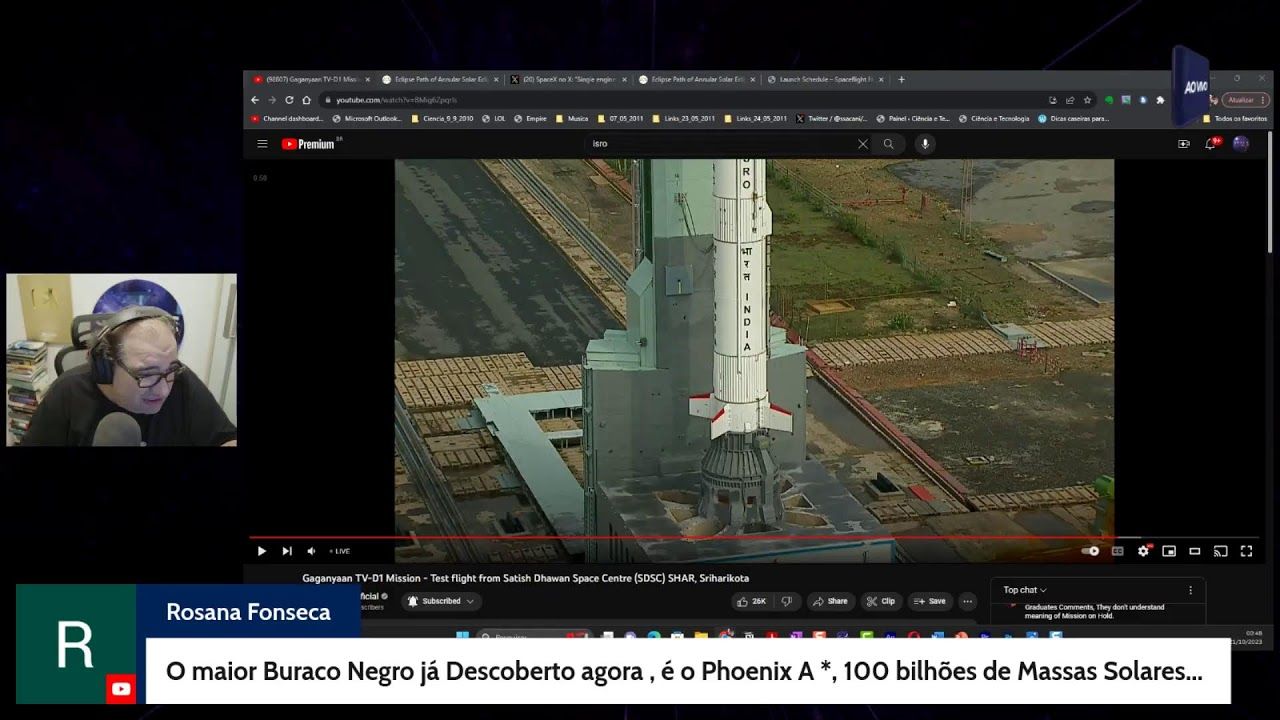Select the Chat menu three-dot icon
Image resolution: width=1280 pixels, height=720 pixels.
click(x=1189, y=590)
